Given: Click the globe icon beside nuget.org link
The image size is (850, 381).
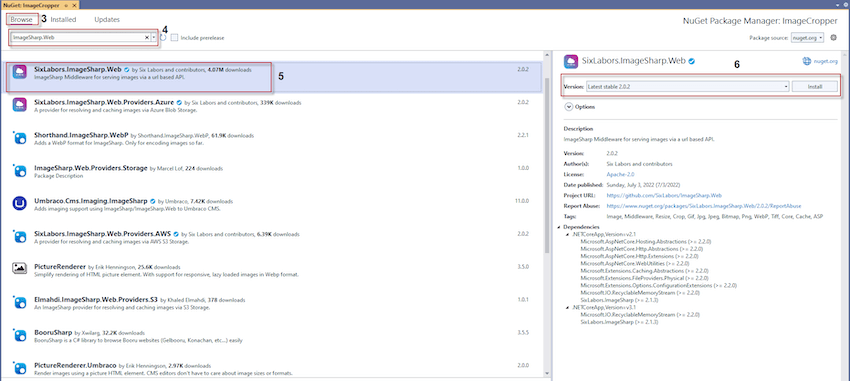Looking at the screenshot, I should coord(806,61).
